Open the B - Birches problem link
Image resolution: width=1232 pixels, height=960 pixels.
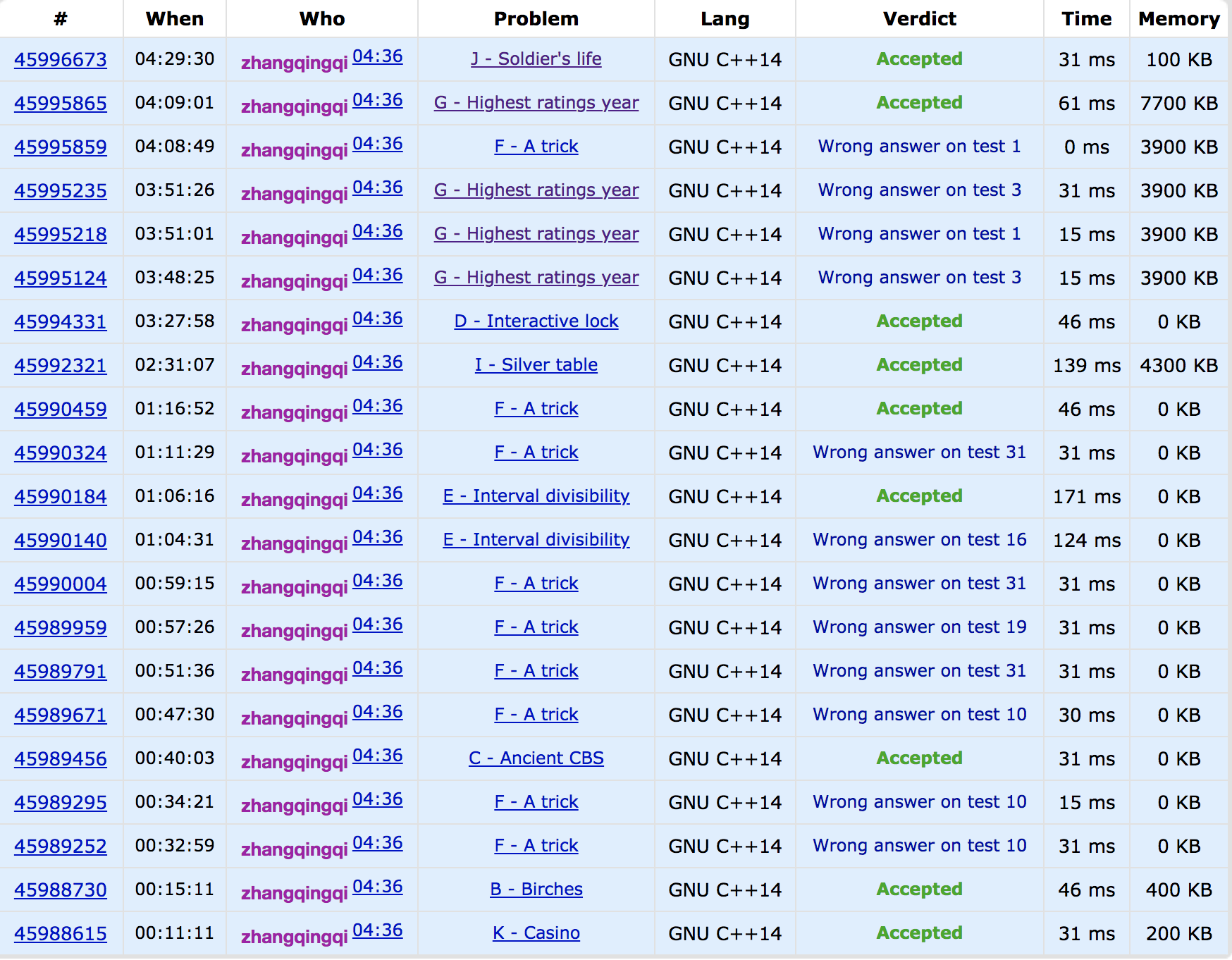536,890
